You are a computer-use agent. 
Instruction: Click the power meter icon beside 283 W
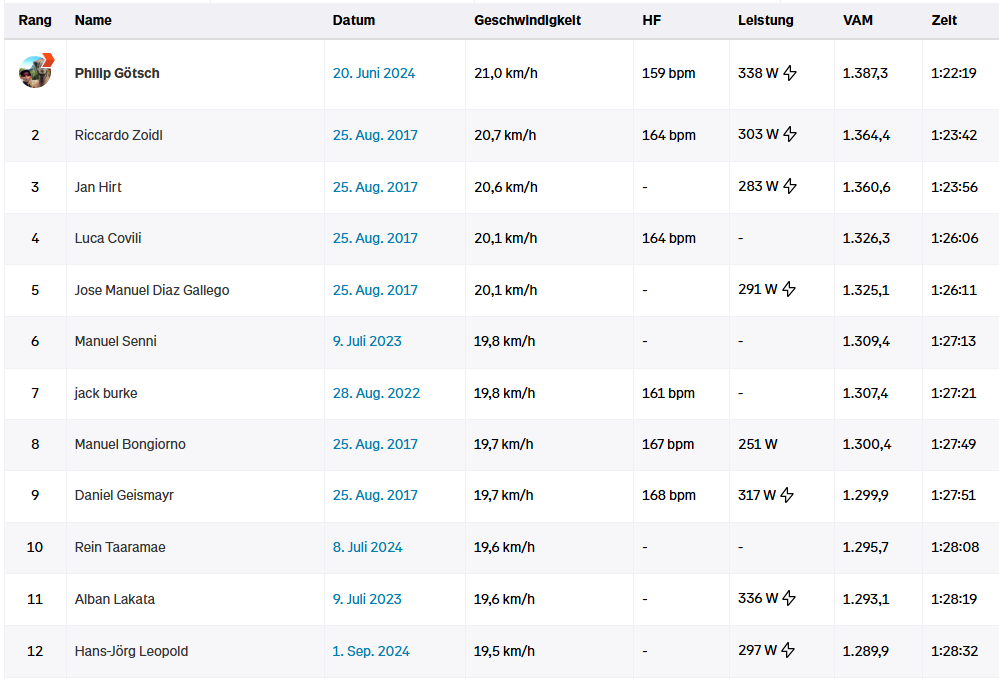pyautogui.click(x=790, y=186)
